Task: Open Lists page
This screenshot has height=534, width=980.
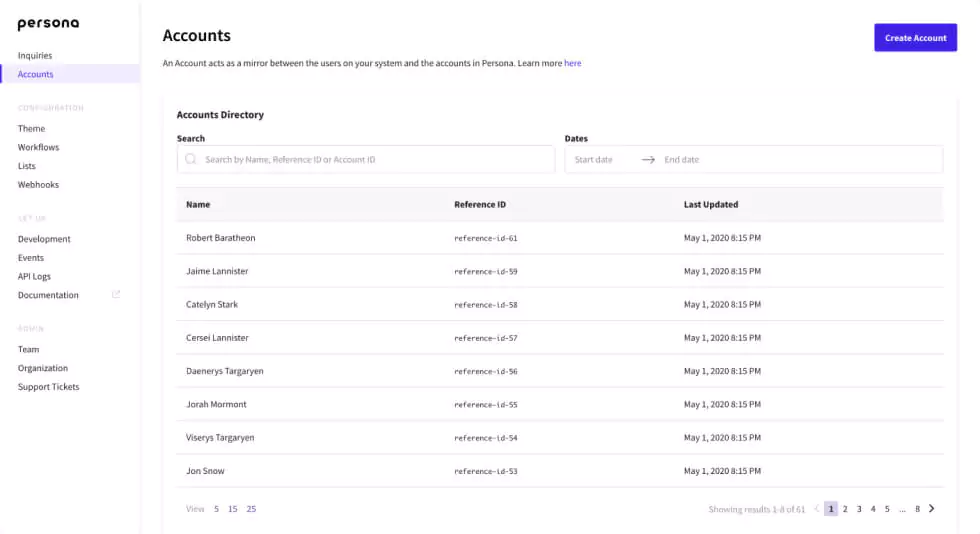Action: [x=26, y=166]
